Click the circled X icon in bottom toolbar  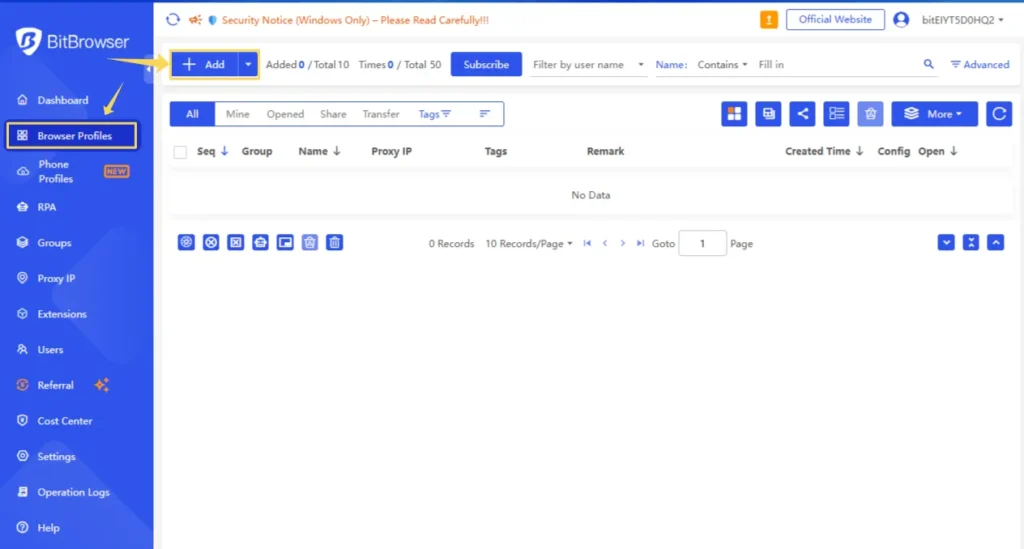211,243
